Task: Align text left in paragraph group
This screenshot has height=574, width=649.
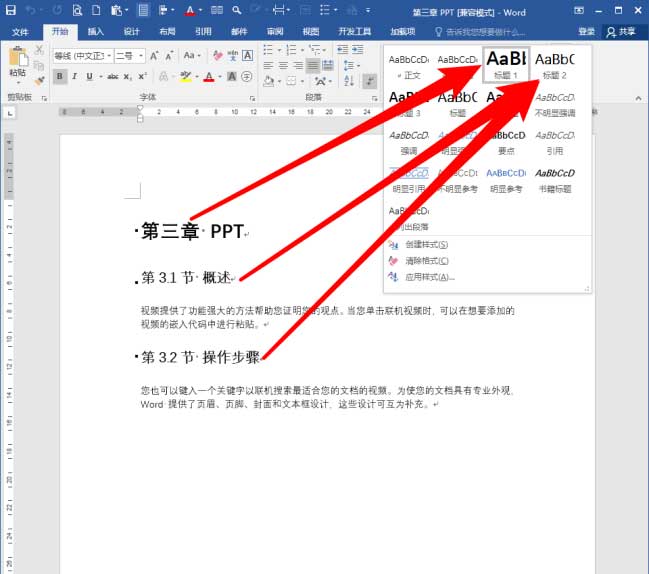Action: coord(268,65)
